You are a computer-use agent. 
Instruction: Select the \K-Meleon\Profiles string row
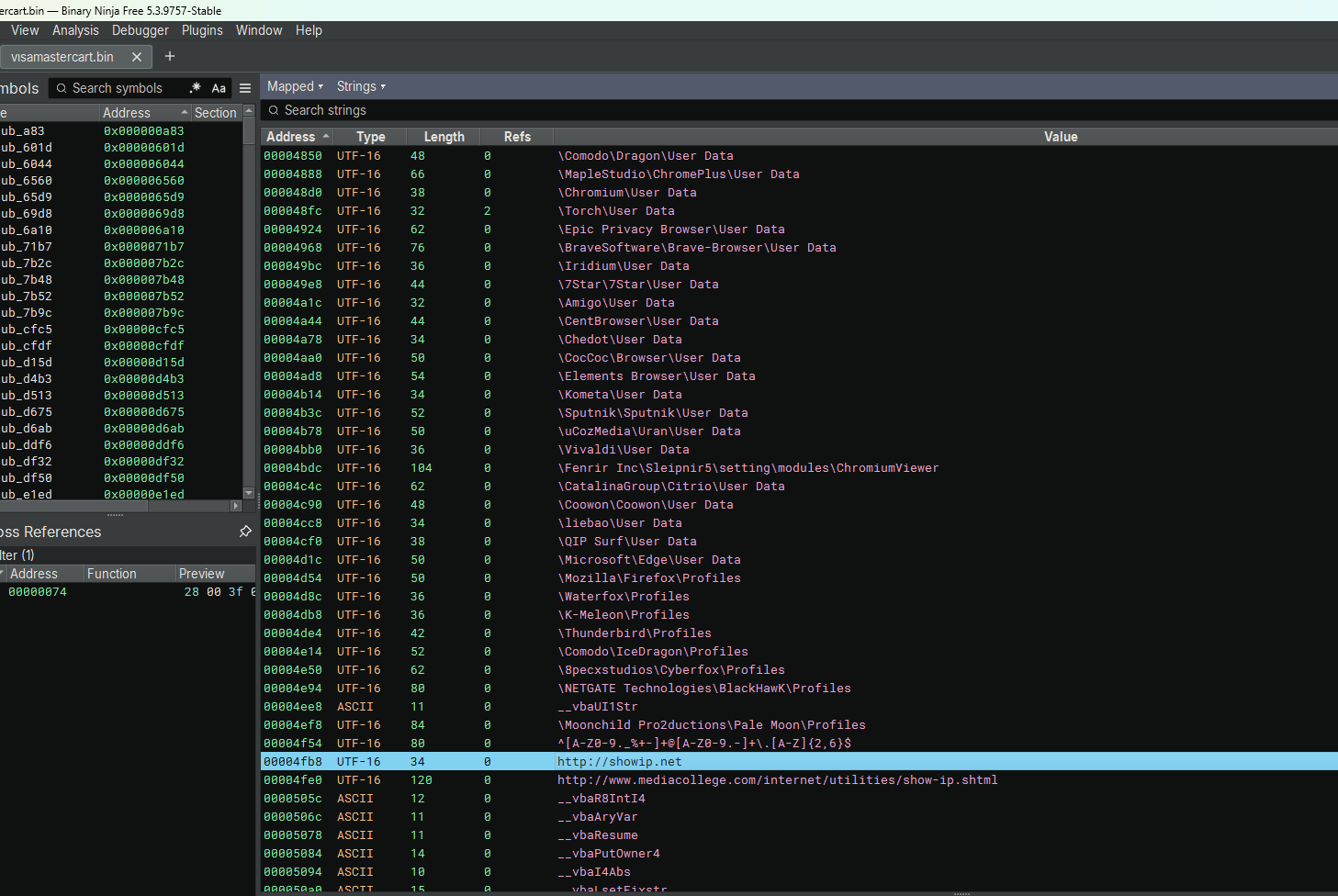(x=799, y=615)
